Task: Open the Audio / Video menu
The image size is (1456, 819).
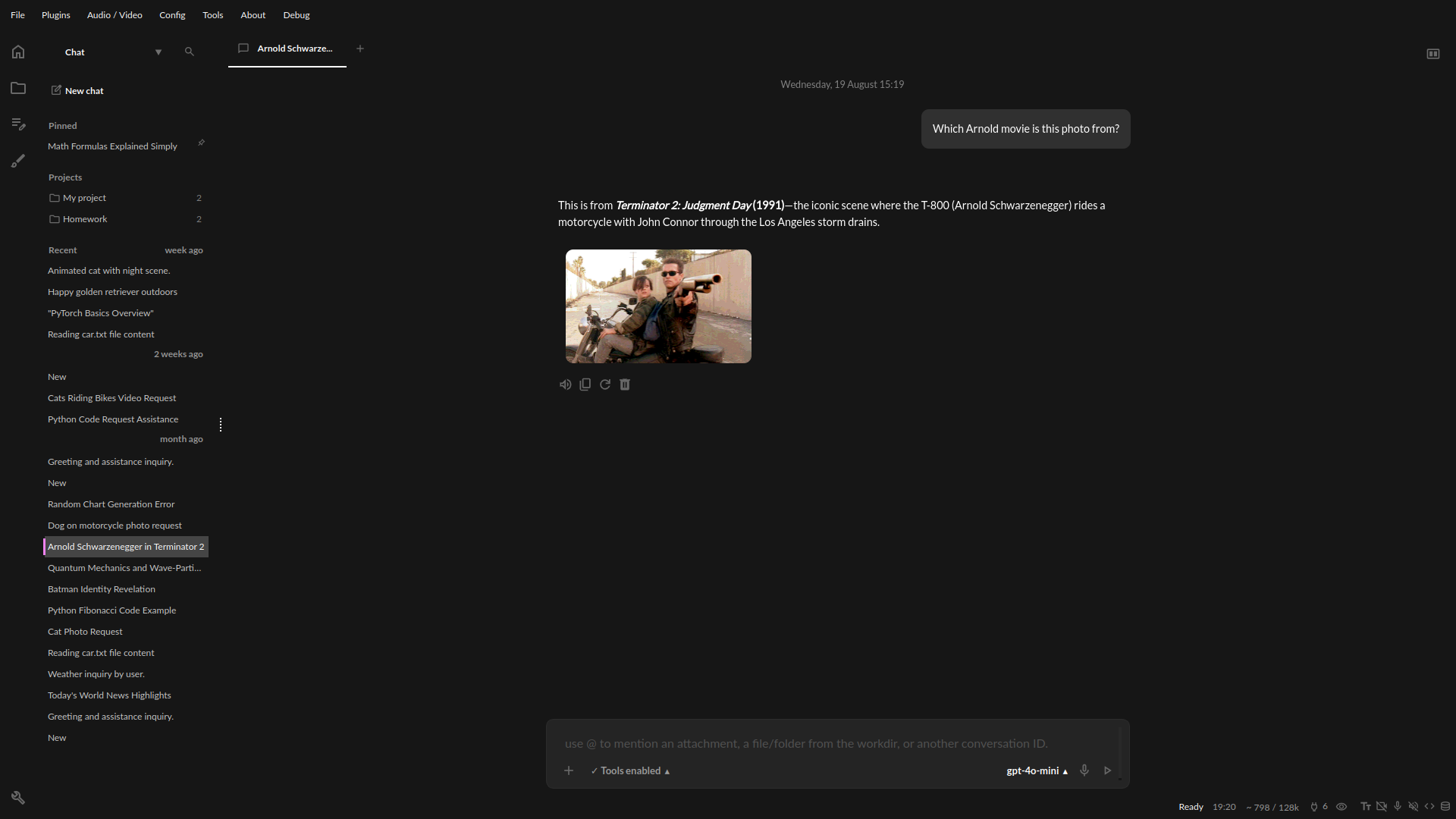Action: [115, 15]
